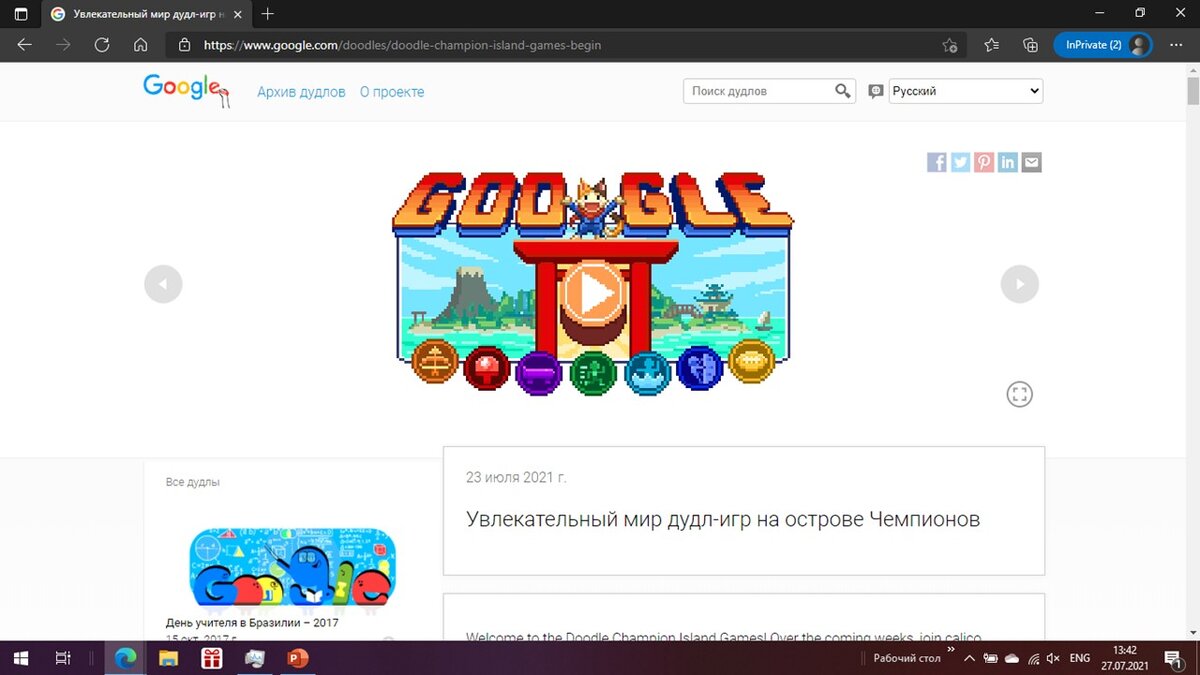This screenshot has width=1200, height=675.
Task: Click the yellow rugby ball badge
Action: point(752,361)
